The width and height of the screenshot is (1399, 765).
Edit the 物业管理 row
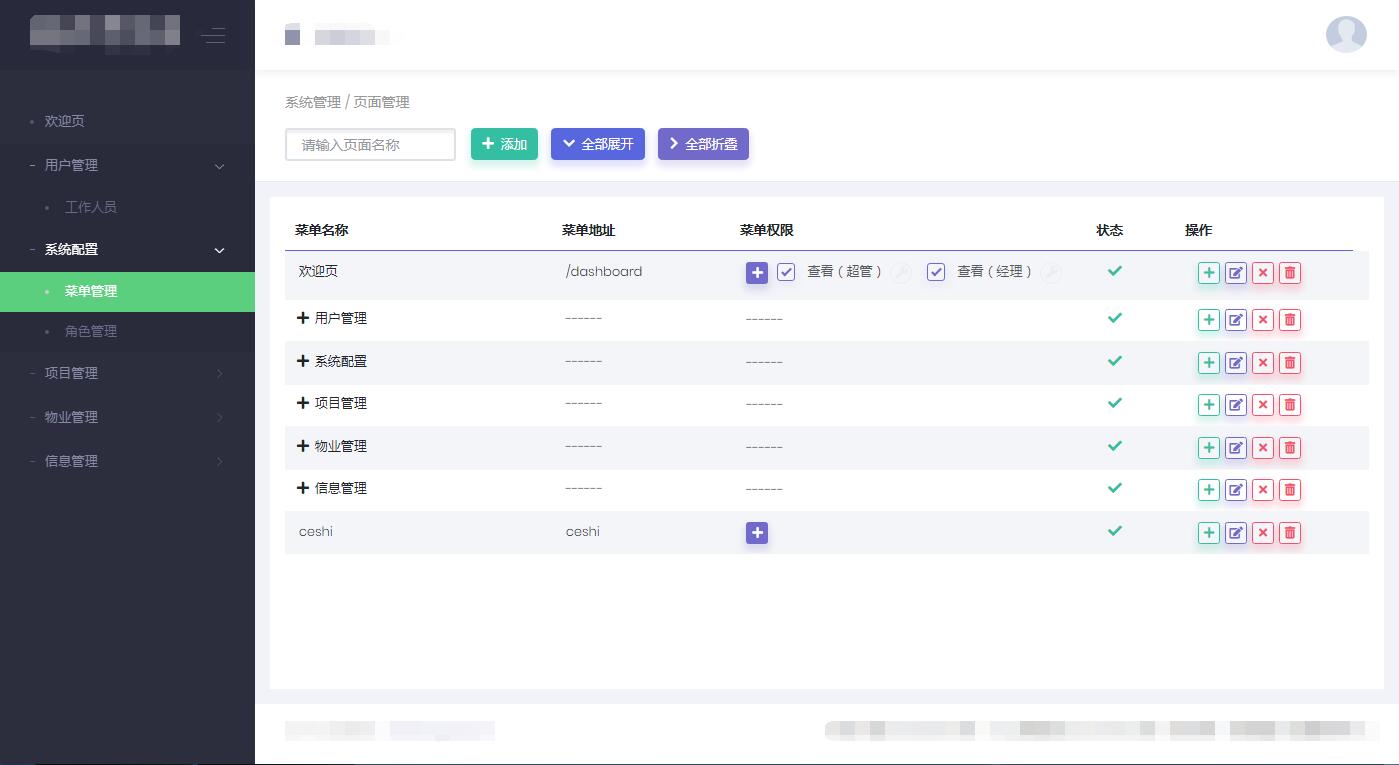[1236, 448]
